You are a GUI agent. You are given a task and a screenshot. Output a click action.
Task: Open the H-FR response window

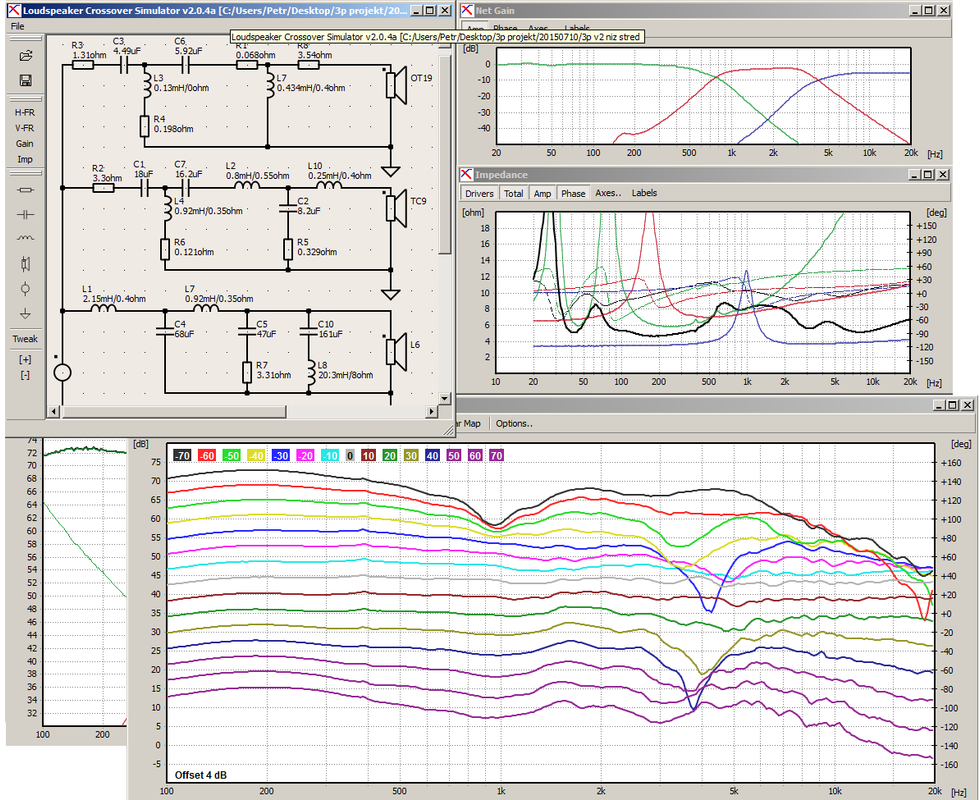[x=25, y=112]
